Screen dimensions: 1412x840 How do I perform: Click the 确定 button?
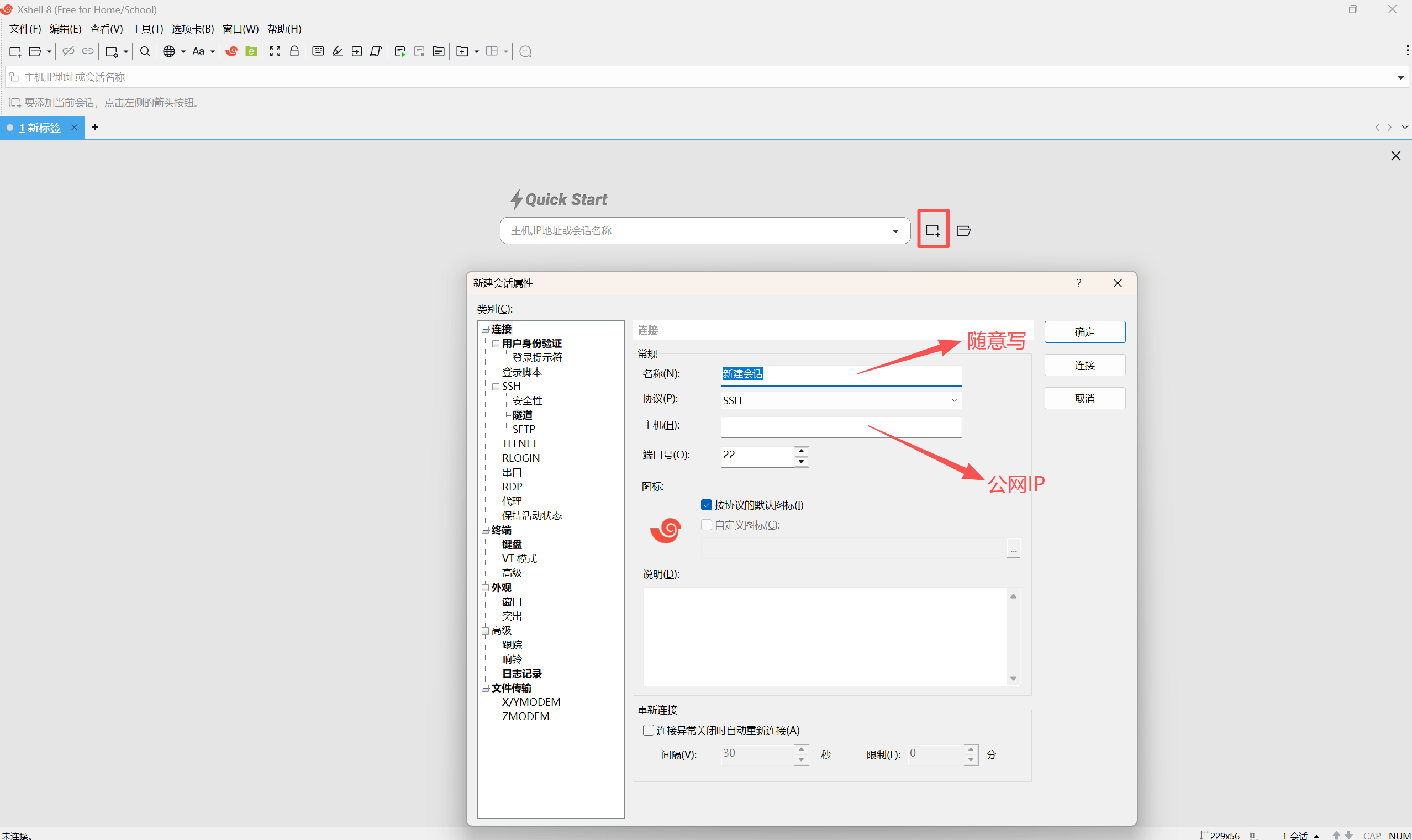(1084, 332)
